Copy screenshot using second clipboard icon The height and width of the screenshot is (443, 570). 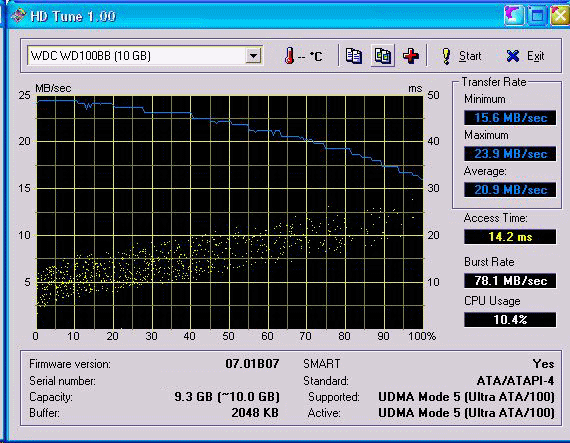click(x=383, y=56)
